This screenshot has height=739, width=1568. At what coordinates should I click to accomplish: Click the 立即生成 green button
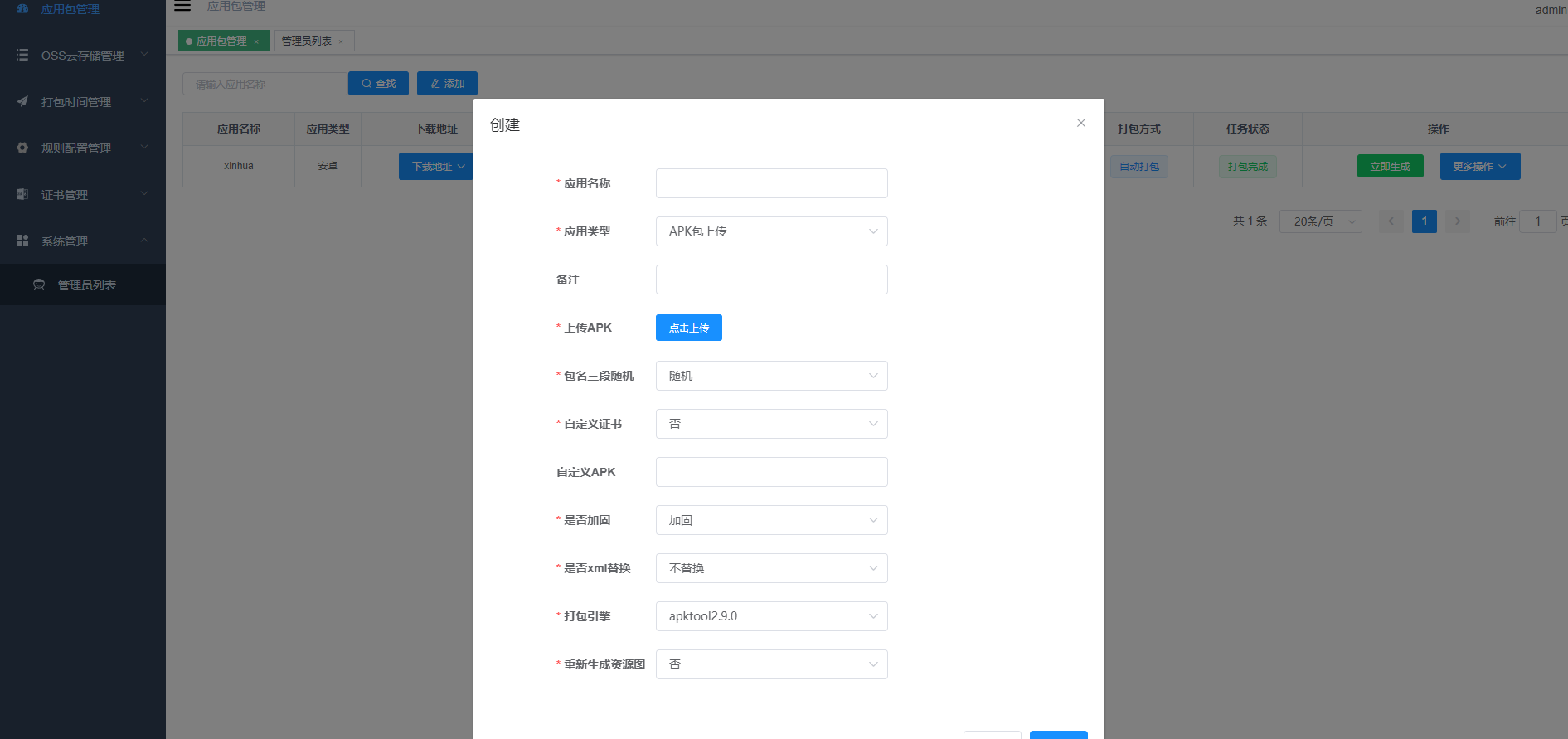tap(1391, 166)
